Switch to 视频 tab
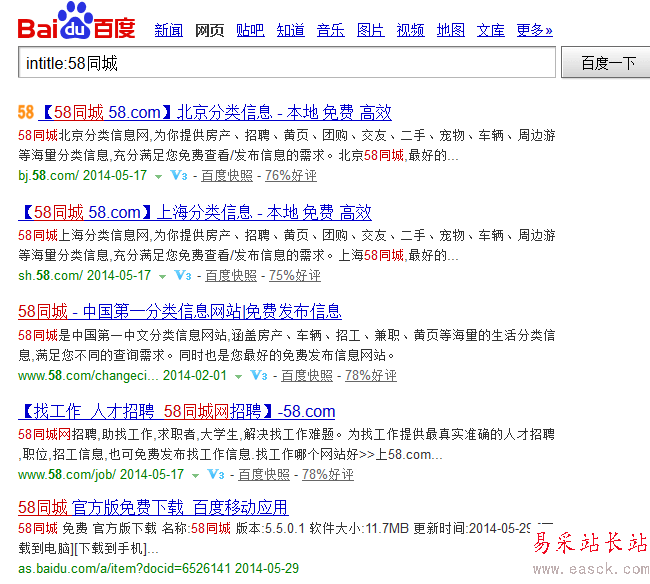This screenshot has height=584, width=650. pyautogui.click(x=410, y=30)
